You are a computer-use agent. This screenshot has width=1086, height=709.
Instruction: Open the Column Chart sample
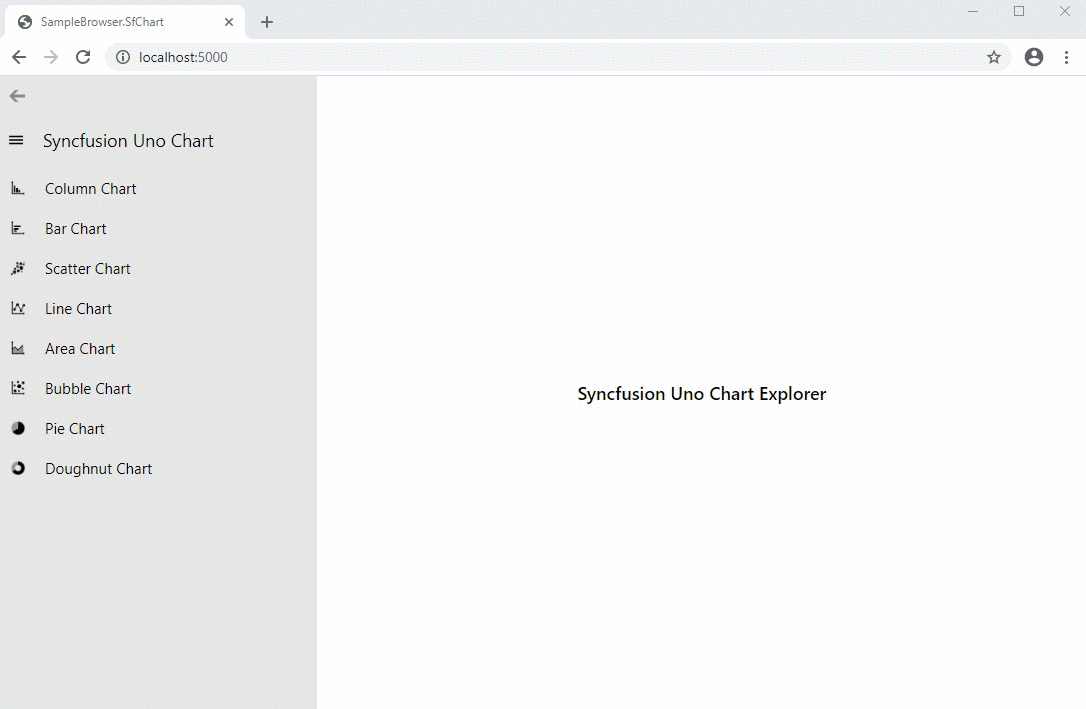tap(90, 189)
